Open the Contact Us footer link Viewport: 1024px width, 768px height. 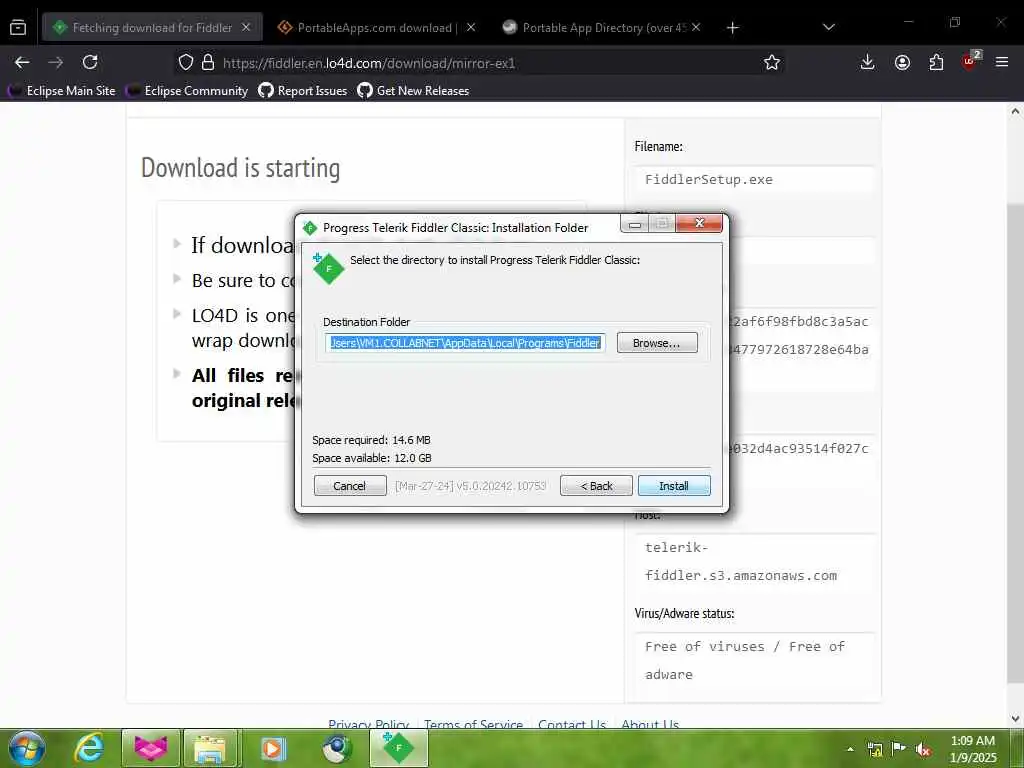572,724
